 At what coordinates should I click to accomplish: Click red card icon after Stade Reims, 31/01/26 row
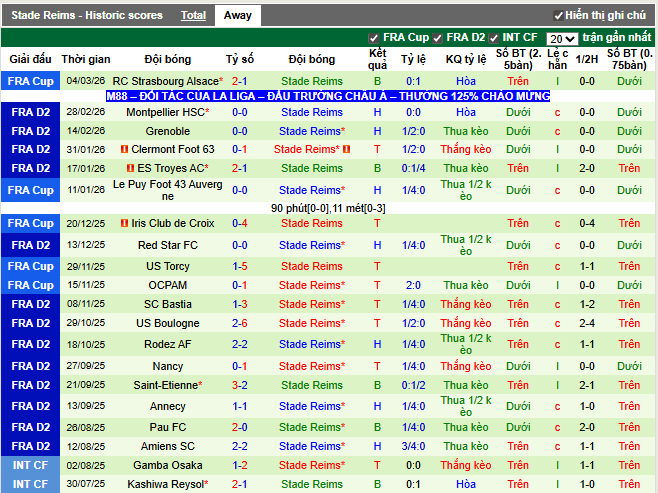[346, 150]
